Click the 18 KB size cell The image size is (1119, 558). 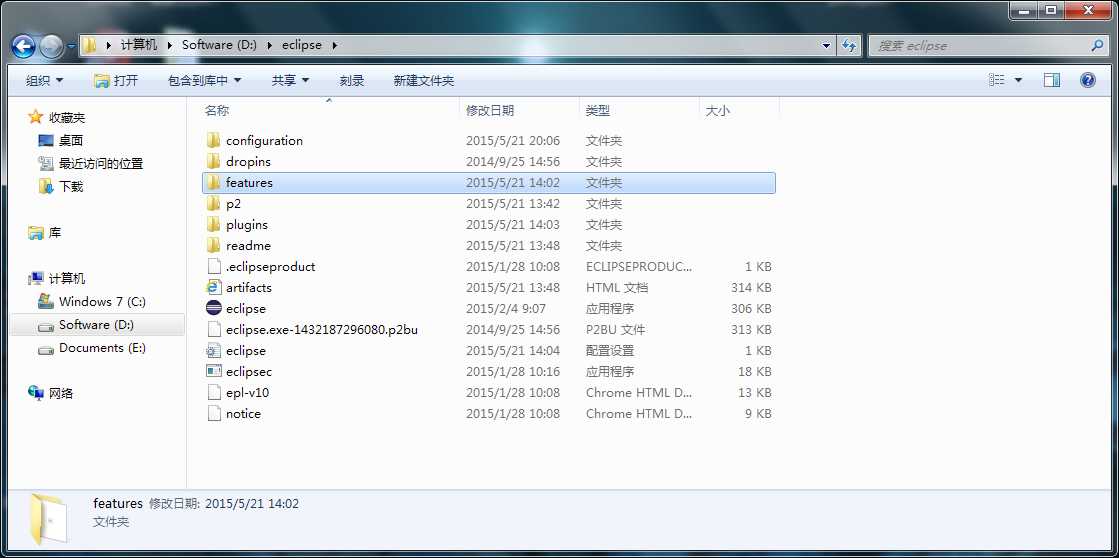tap(754, 372)
